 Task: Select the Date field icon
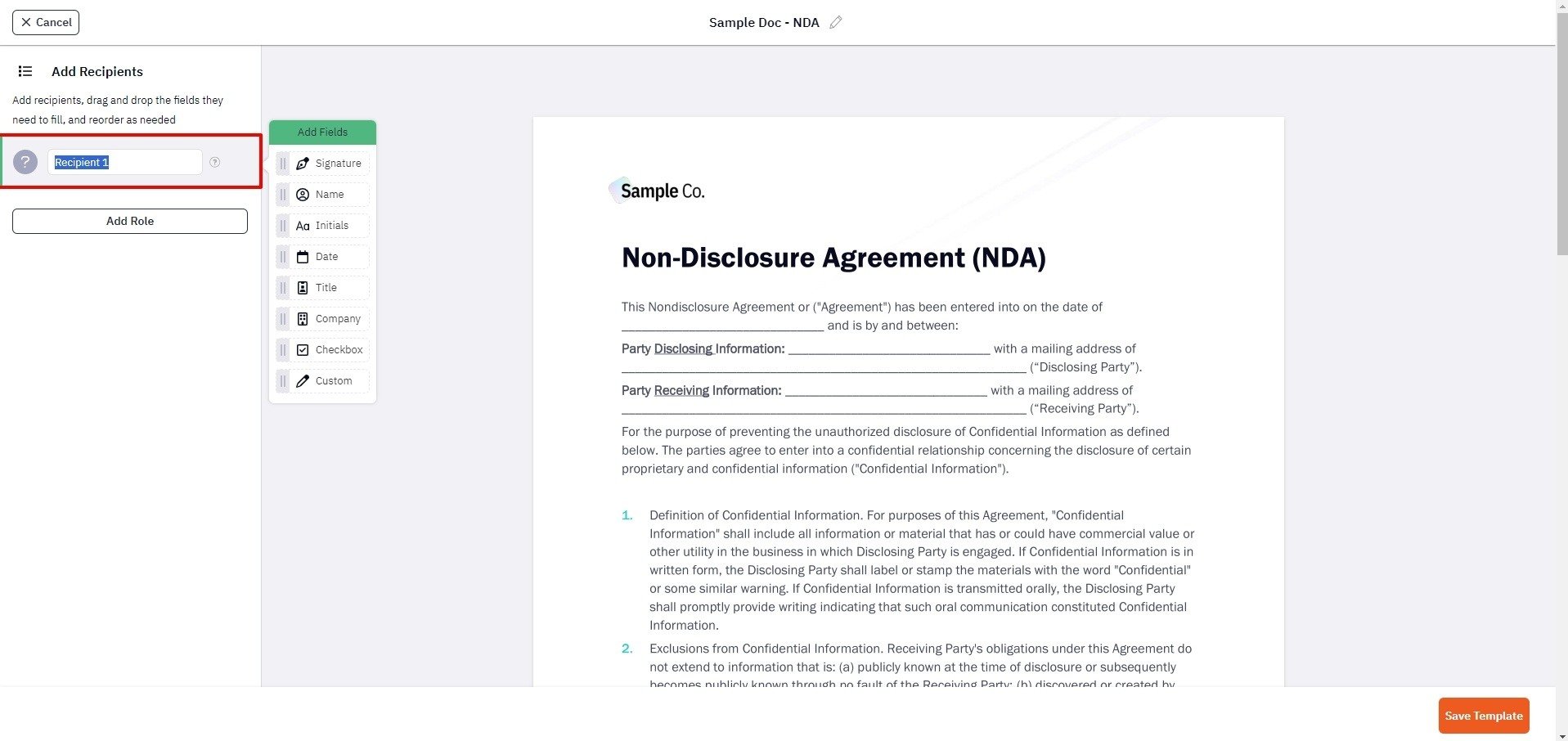[302, 256]
